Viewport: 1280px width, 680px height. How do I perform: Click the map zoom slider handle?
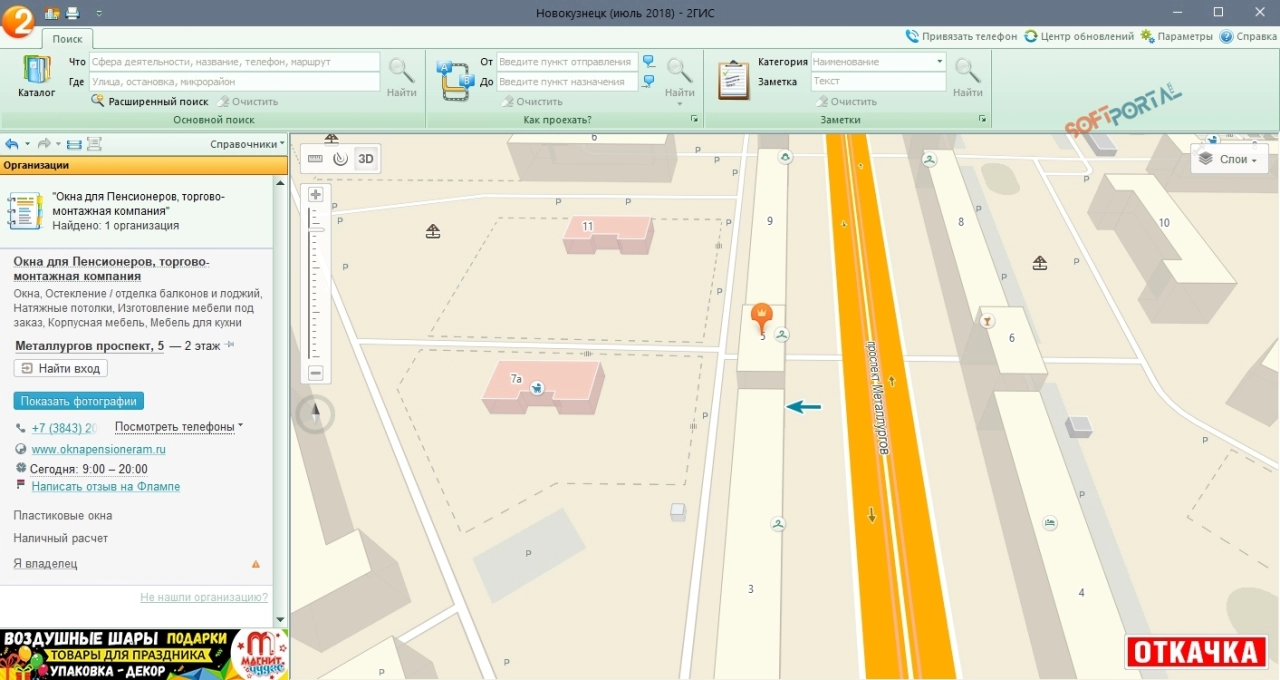(x=316, y=229)
